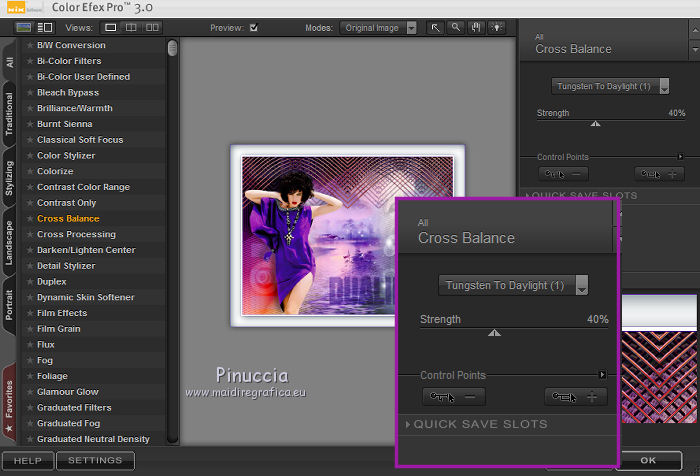
Task: Open the Modes Original Image dropdown
Action: click(378, 28)
